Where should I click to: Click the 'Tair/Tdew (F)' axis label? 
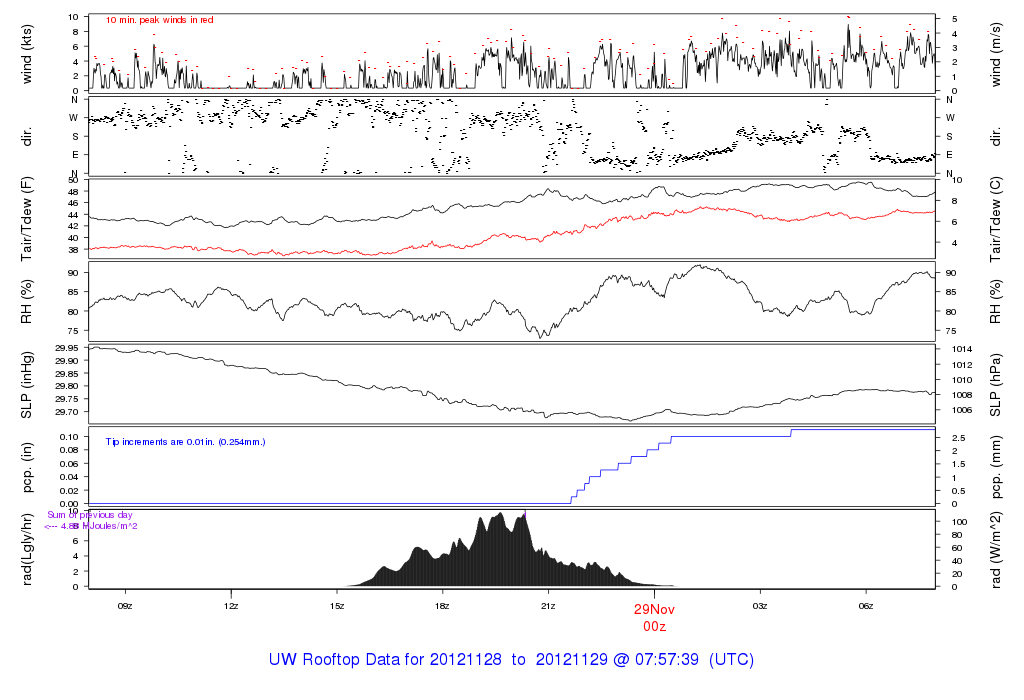(27, 218)
